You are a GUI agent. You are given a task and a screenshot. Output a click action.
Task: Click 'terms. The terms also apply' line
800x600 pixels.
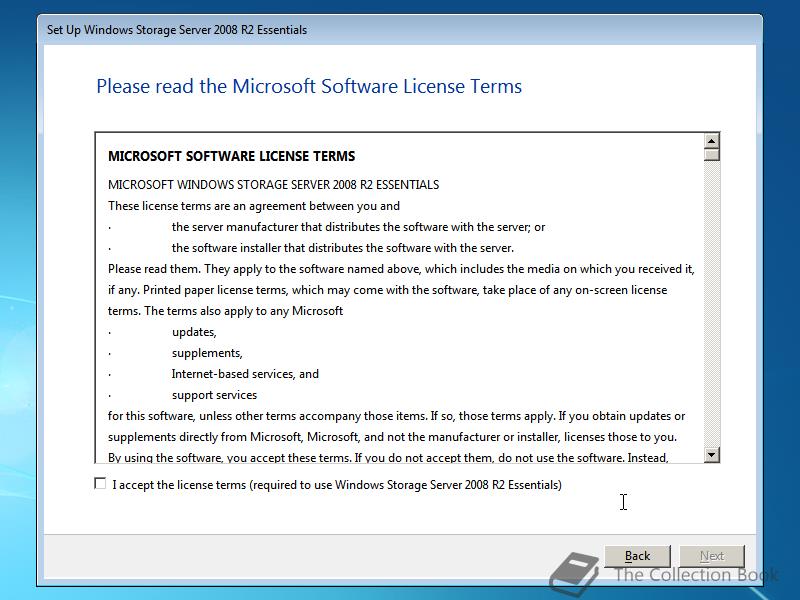(x=225, y=311)
